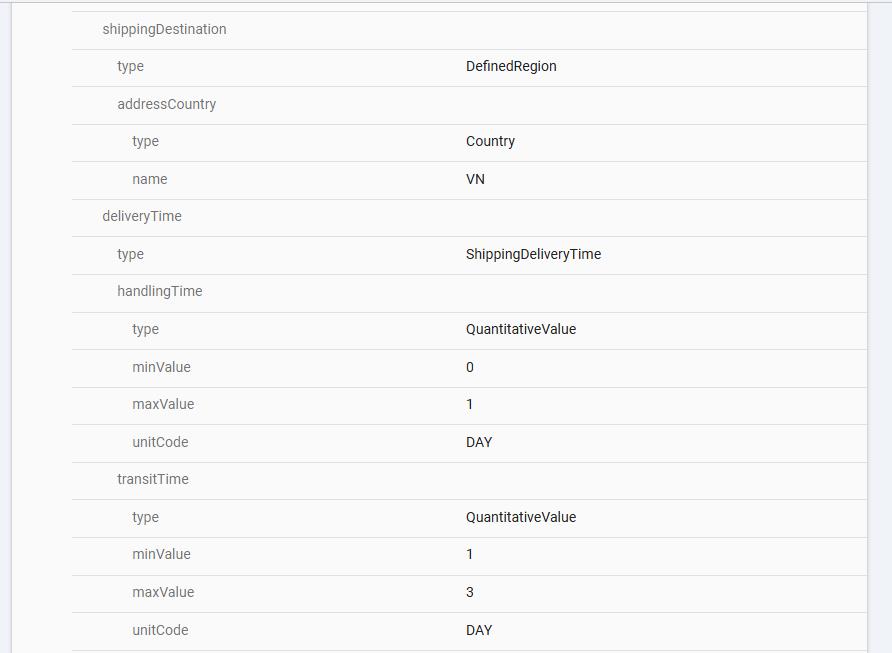The height and width of the screenshot is (653, 892).
Task: Select the Country type value
Action: (490, 141)
